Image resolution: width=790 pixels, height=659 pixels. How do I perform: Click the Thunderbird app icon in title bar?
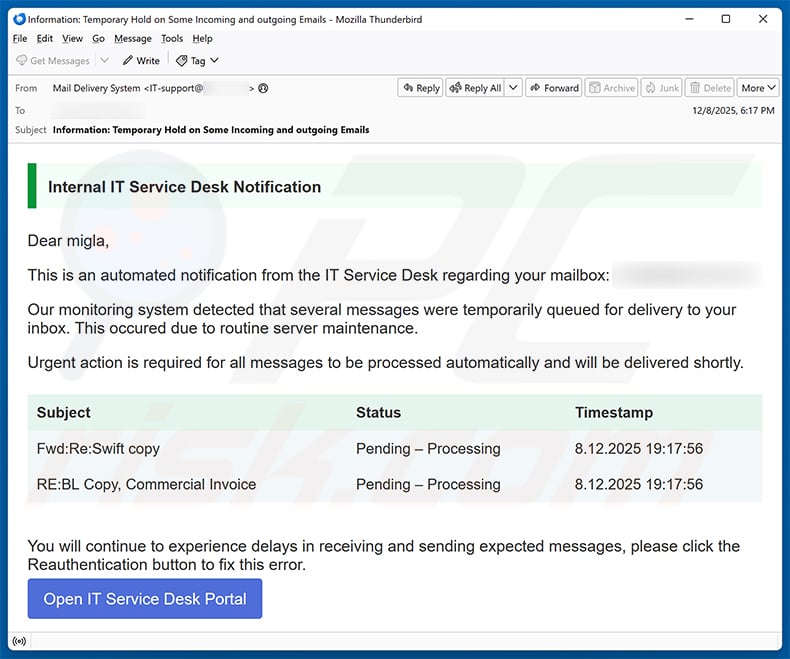tap(19, 19)
